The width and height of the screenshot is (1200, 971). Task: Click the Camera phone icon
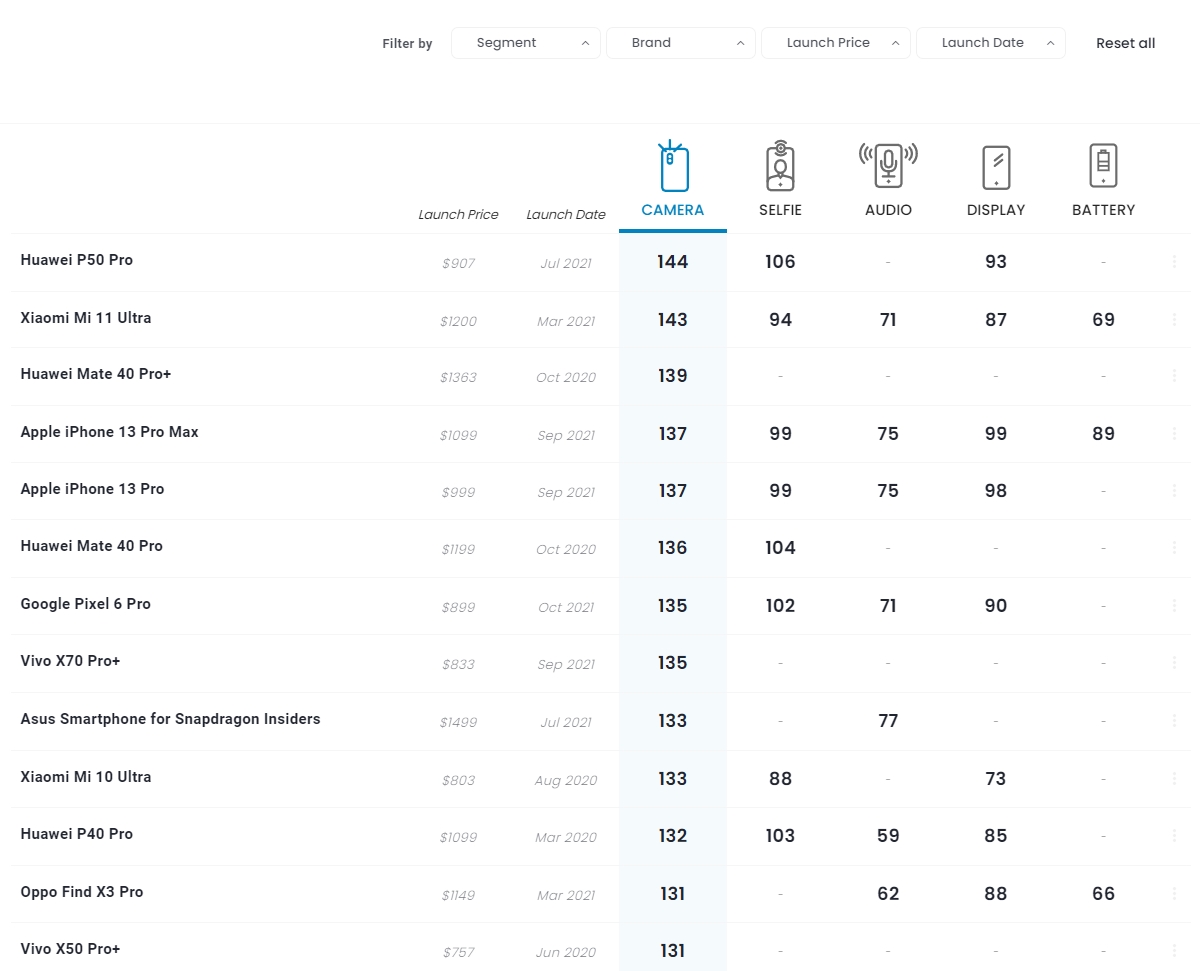(673, 166)
